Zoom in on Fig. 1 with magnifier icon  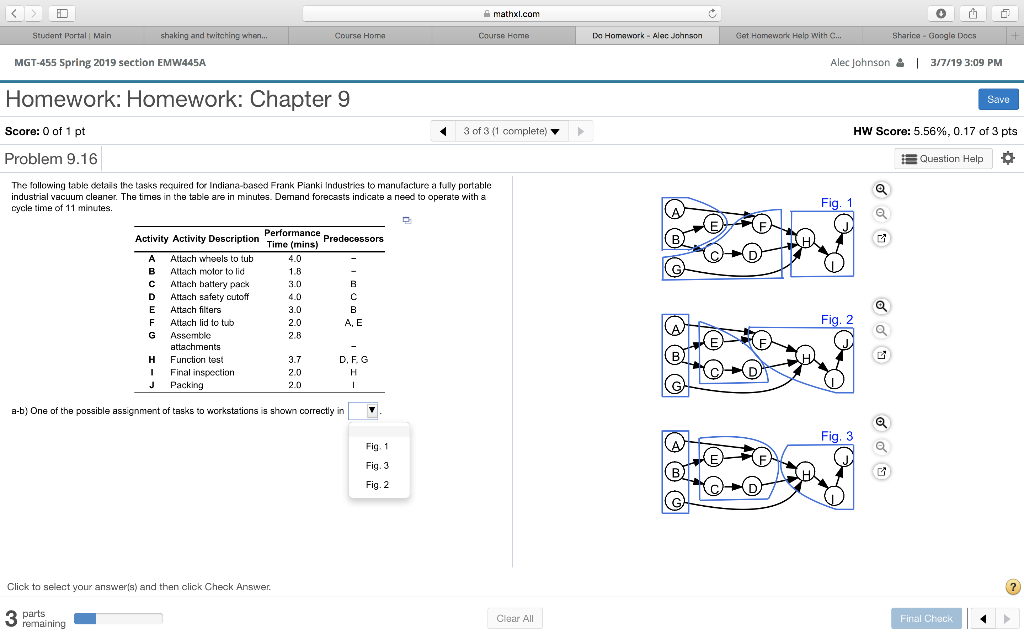(880, 189)
